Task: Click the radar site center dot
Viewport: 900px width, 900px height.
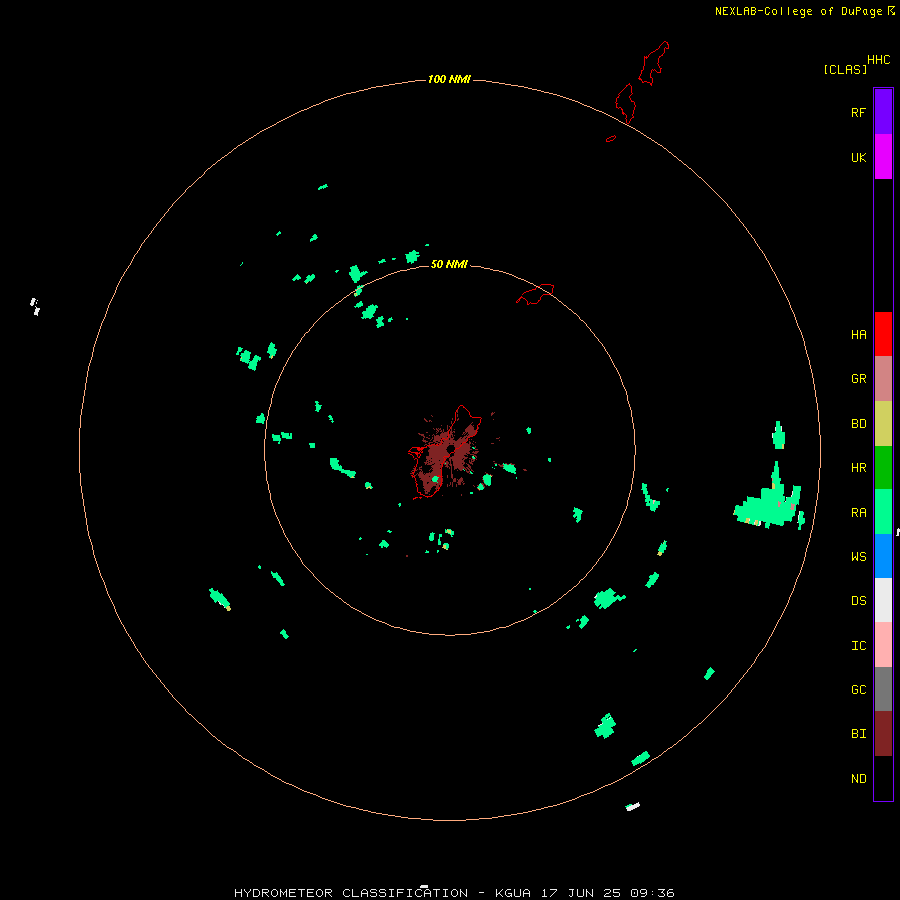Action: click(451, 449)
